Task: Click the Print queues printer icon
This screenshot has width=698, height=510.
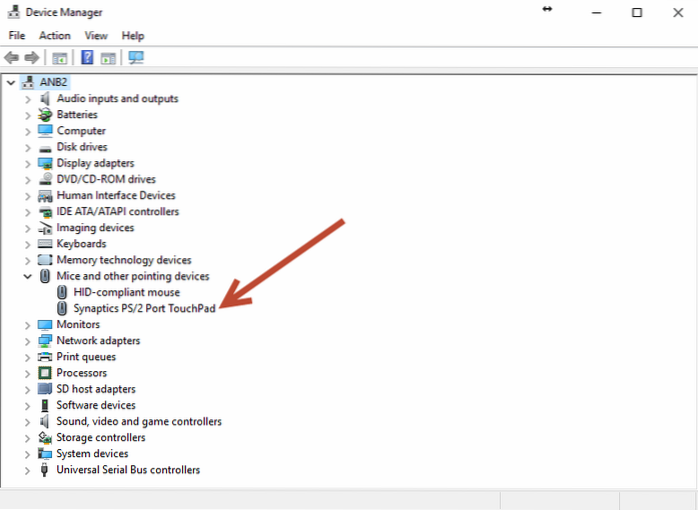Action: coord(45,357)
